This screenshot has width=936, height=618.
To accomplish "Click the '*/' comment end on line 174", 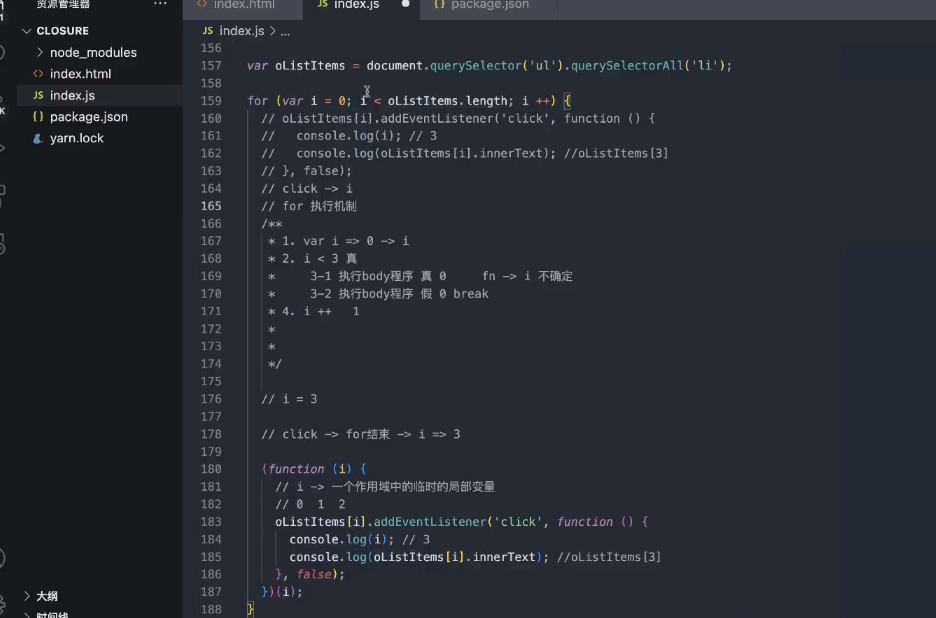I will pyautogui.click(x=275, y=364).
